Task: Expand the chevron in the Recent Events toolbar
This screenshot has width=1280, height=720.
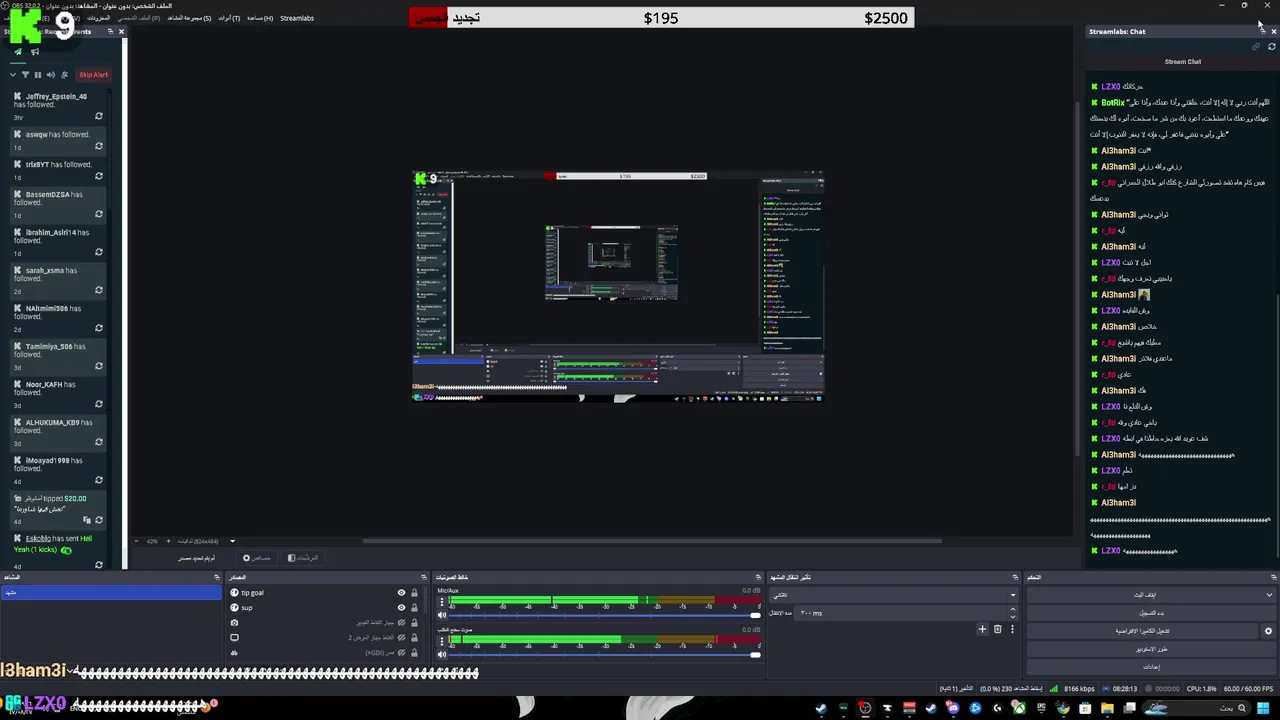Action: pos(13,75)
